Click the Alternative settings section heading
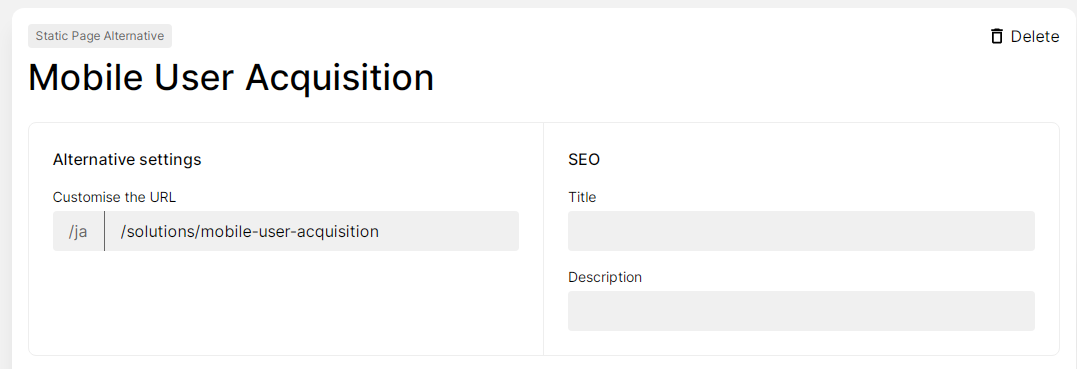 [x=126, y=159]
